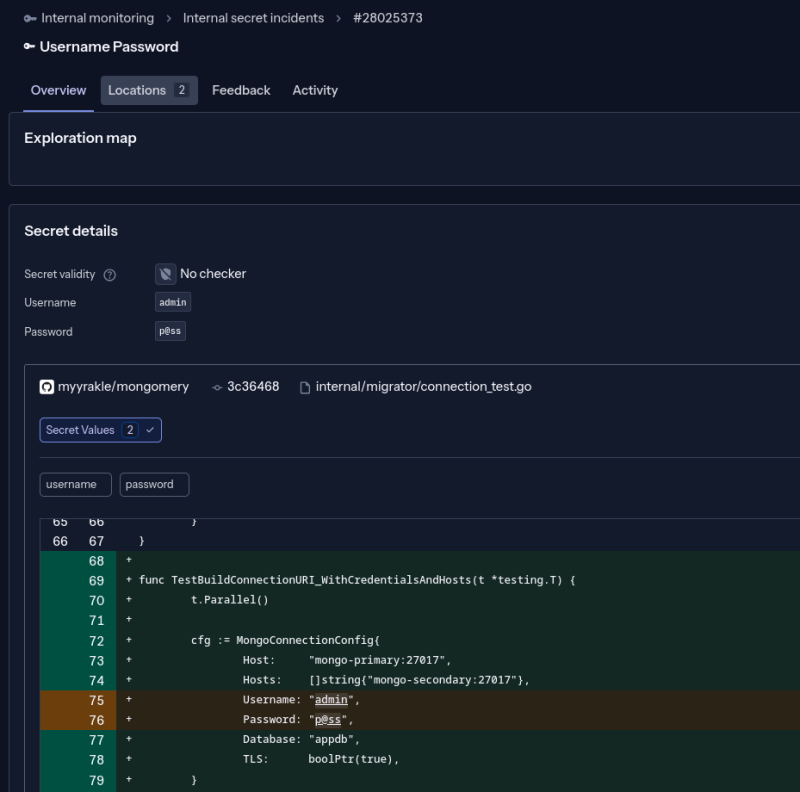Image resolution: width=800 pixels, height=792 pixels.
Task: Toggle the Secret Values filter checkmark
Action: (x=150, y=430)
